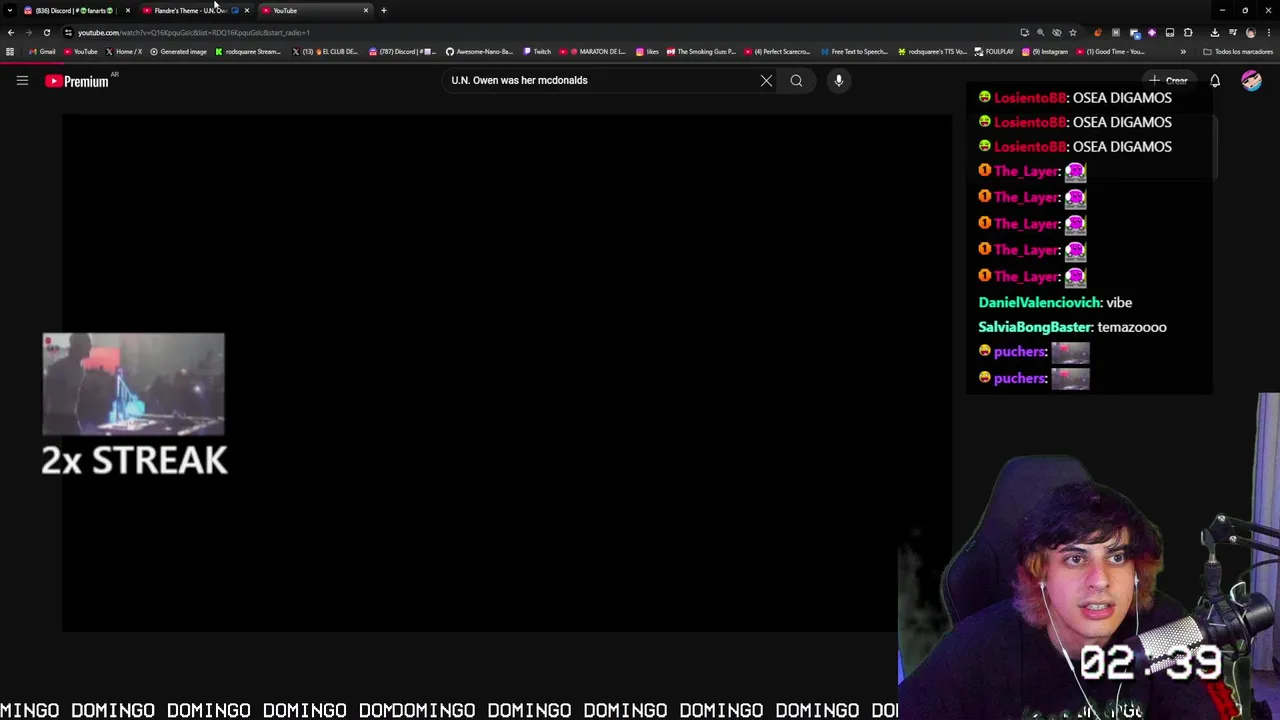Viewport: 1280px width, 720px height.
Task: Go back with the browser back arrow
Action: pos(11,32)
